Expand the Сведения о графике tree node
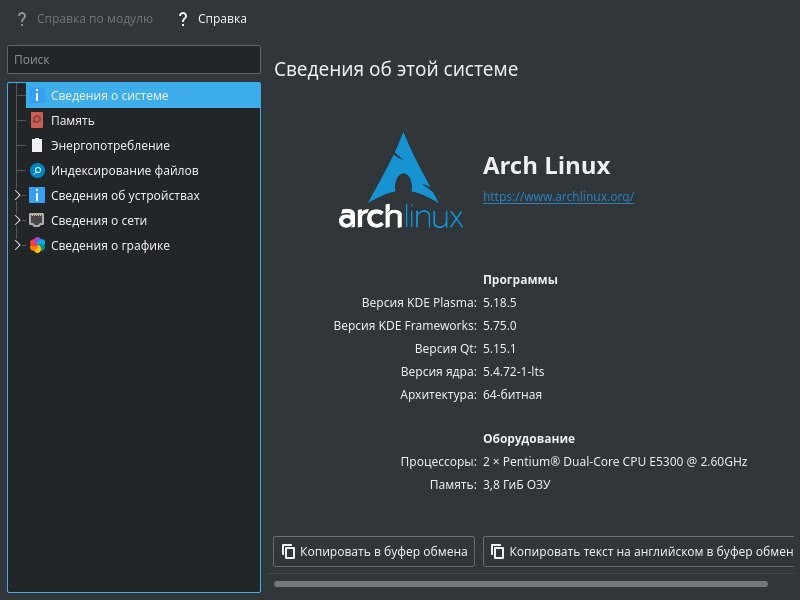This screenshot has width=800, height=600. tap(17, 245)
